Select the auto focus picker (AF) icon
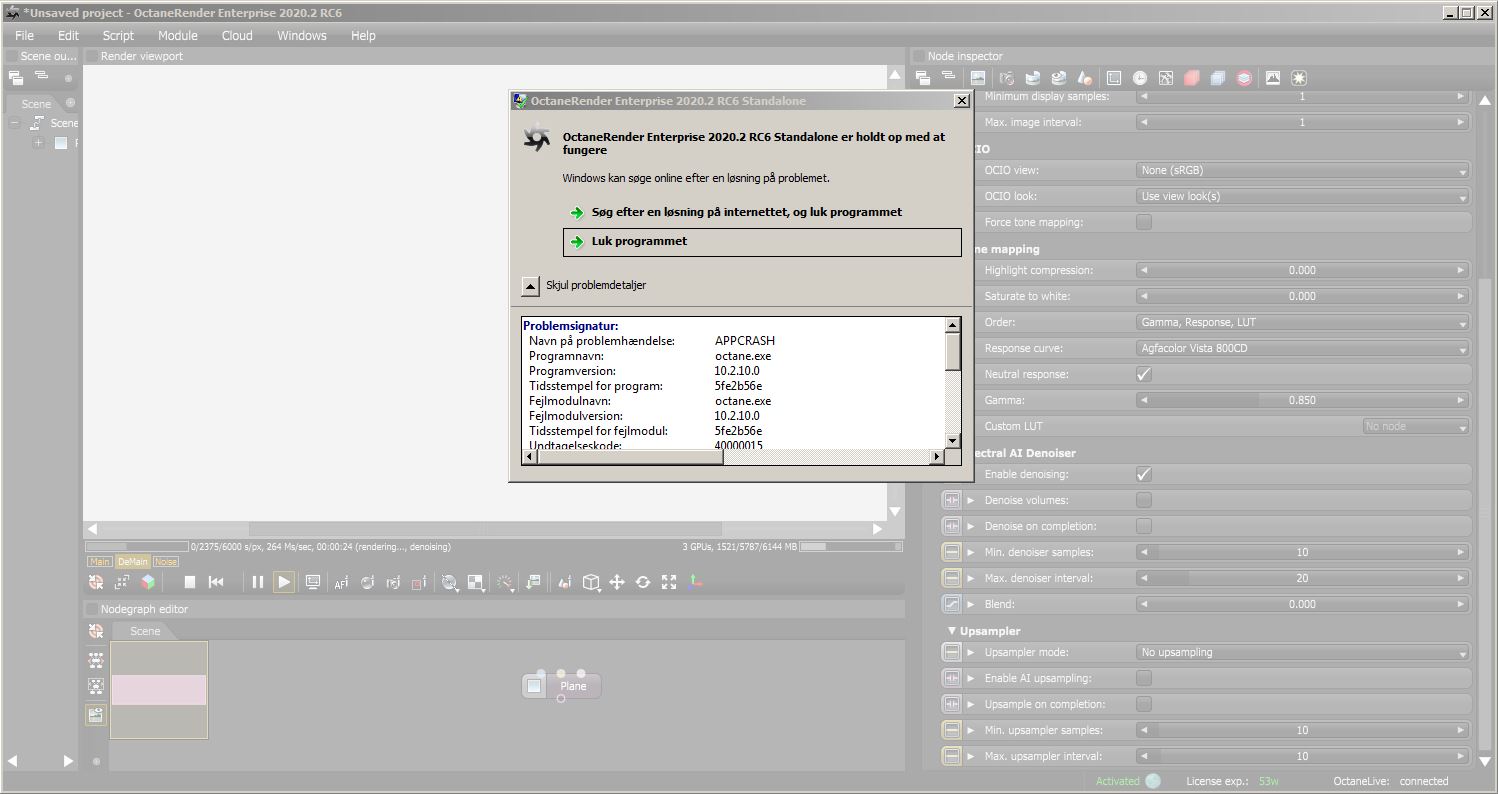 point(341,582)
